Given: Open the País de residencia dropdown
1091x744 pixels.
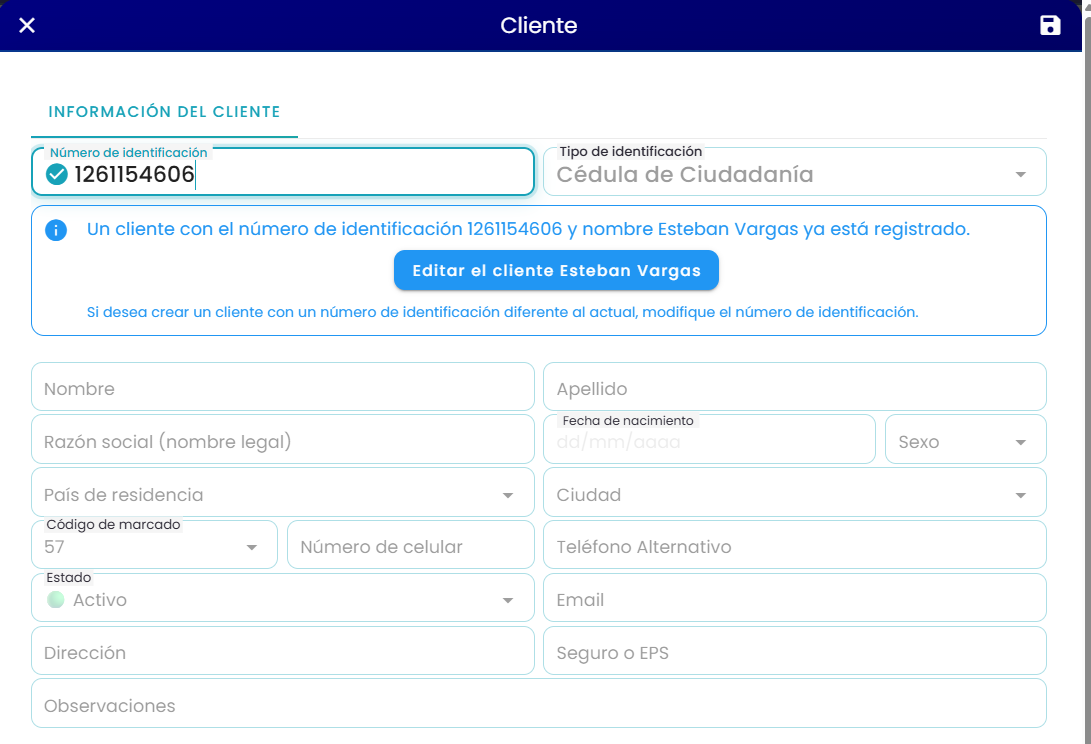Looking at the screenshot, I should coord(282,492).
